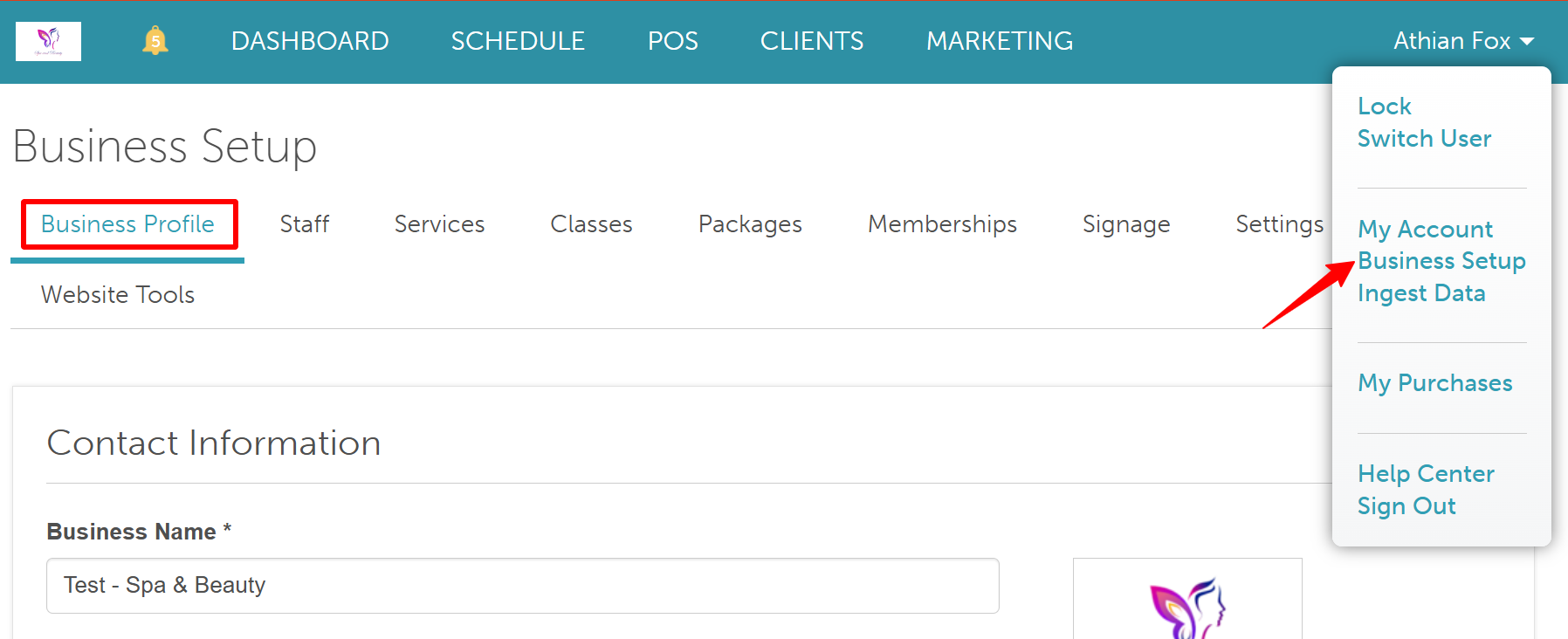Go to the DASHBOARD menu

310,41
